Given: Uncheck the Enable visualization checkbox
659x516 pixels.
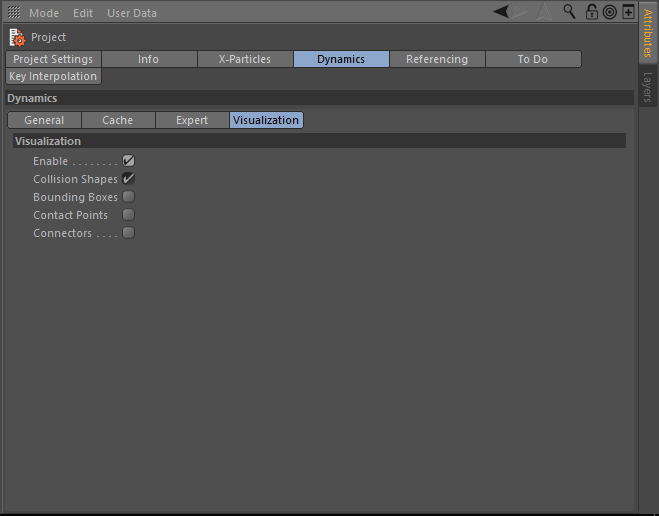Looking at the screenshot, I should click(129, 161).
